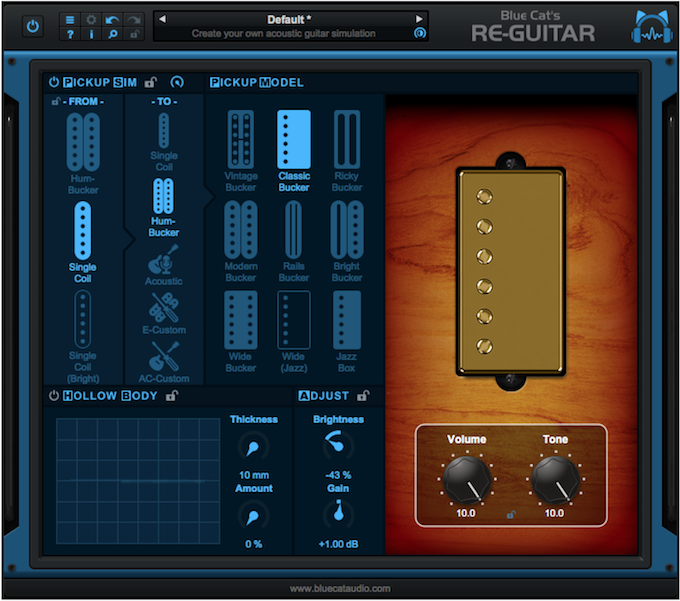The width and height of the screenshot is (680, 601).
Task: Select Single Coil as TO pickup
Action: tap(164, 142)
